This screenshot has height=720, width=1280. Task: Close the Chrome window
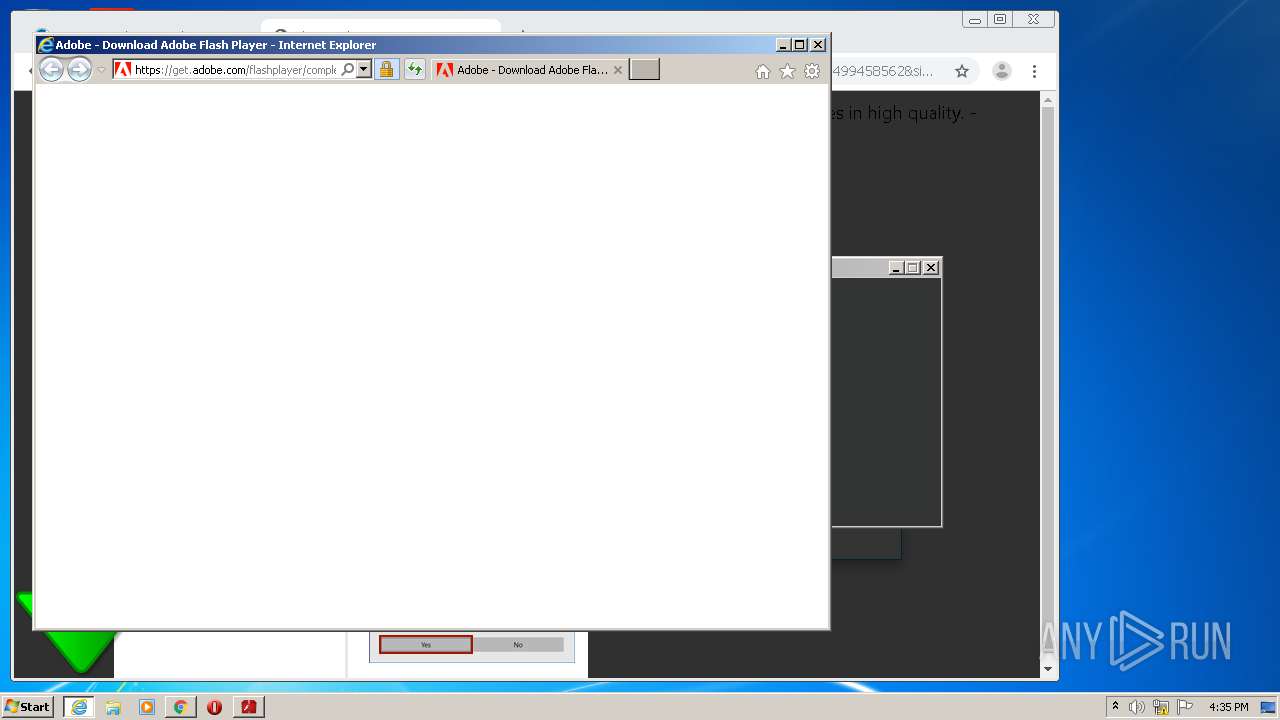tap(1033, 19)
